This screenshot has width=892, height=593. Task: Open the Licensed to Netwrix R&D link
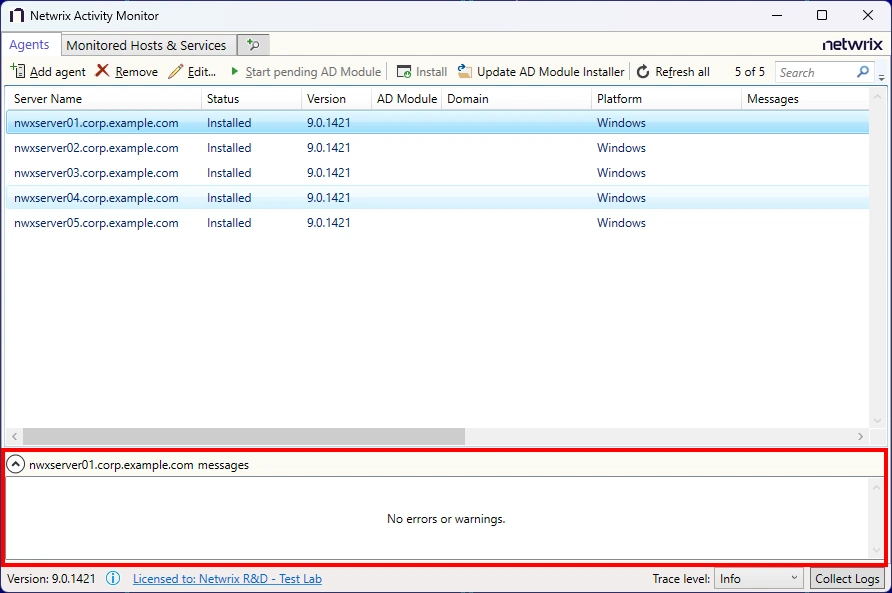tap(227, 578)
